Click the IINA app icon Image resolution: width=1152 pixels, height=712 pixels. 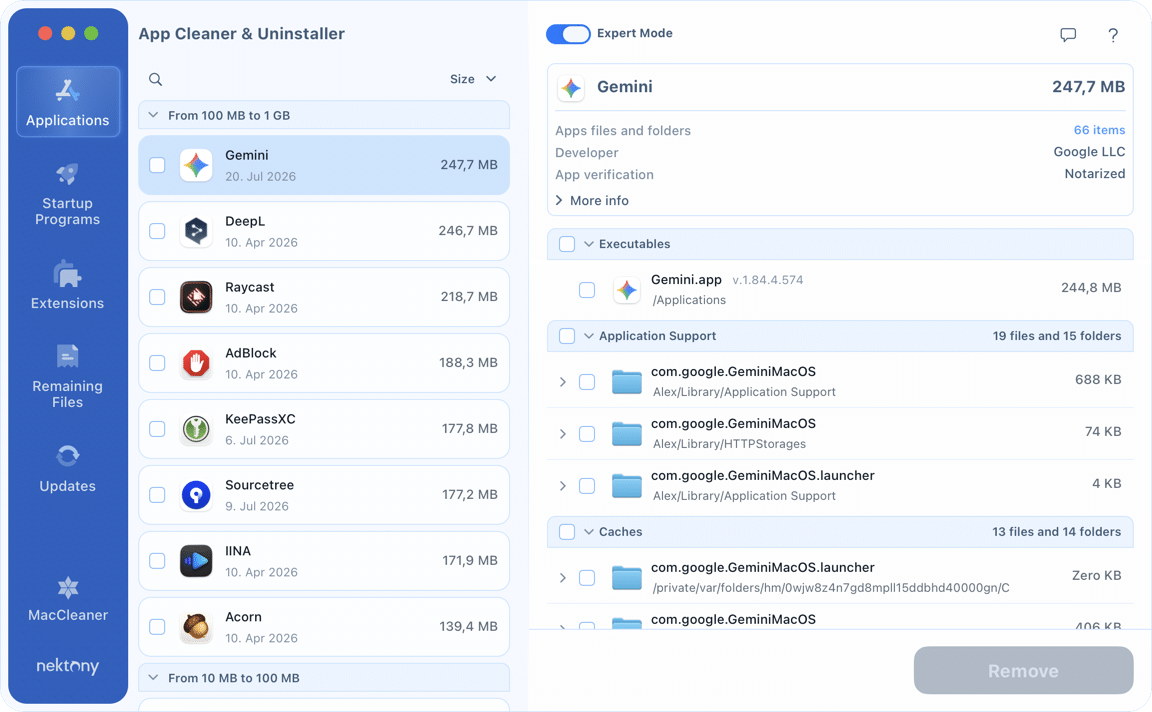[196, 561]
